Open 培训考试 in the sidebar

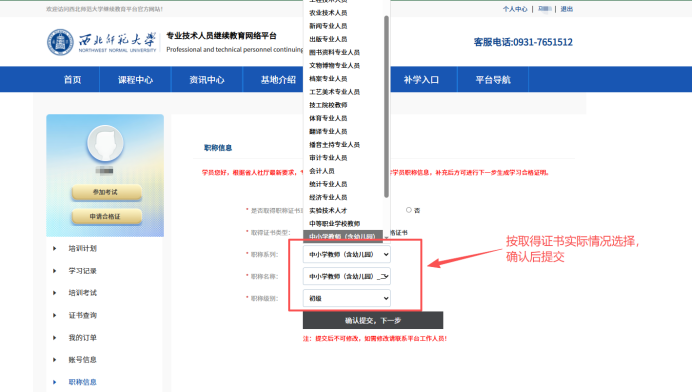coord(83,293)
